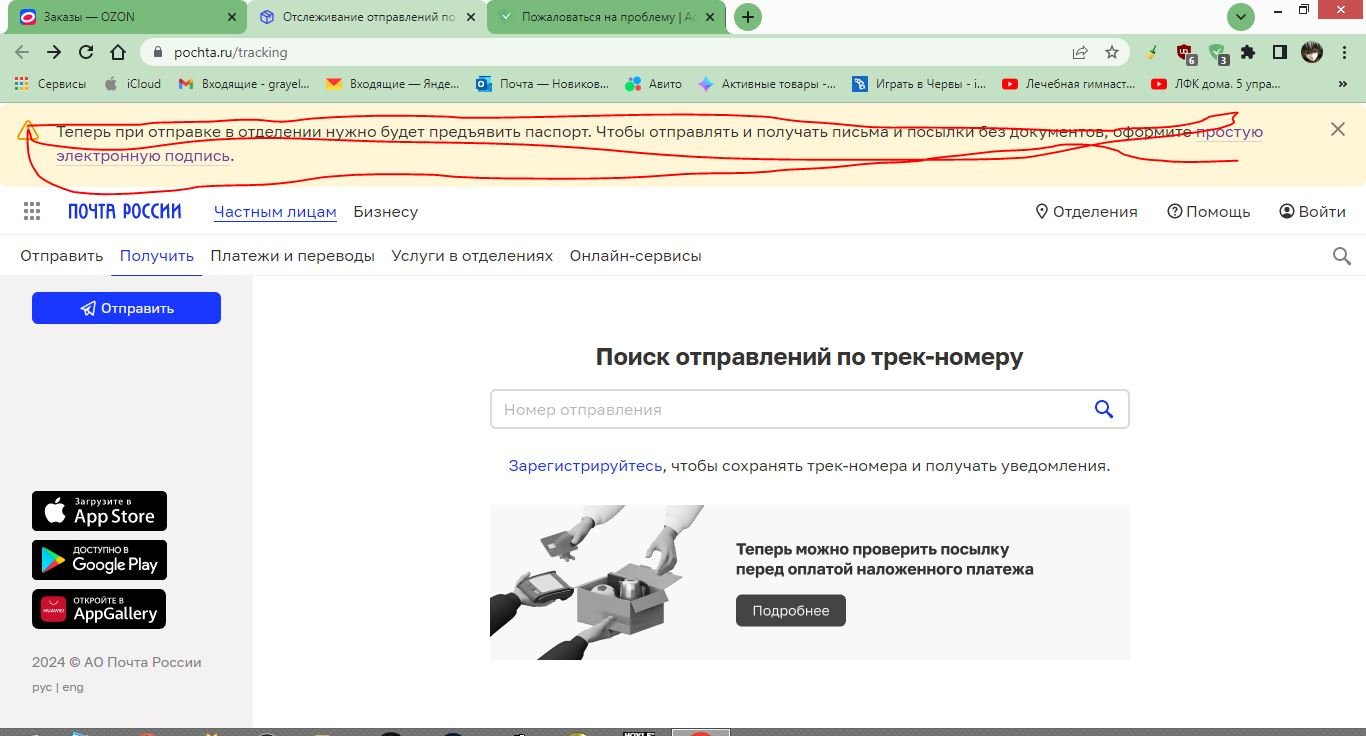Open the App Store download badge

point(98,511)
